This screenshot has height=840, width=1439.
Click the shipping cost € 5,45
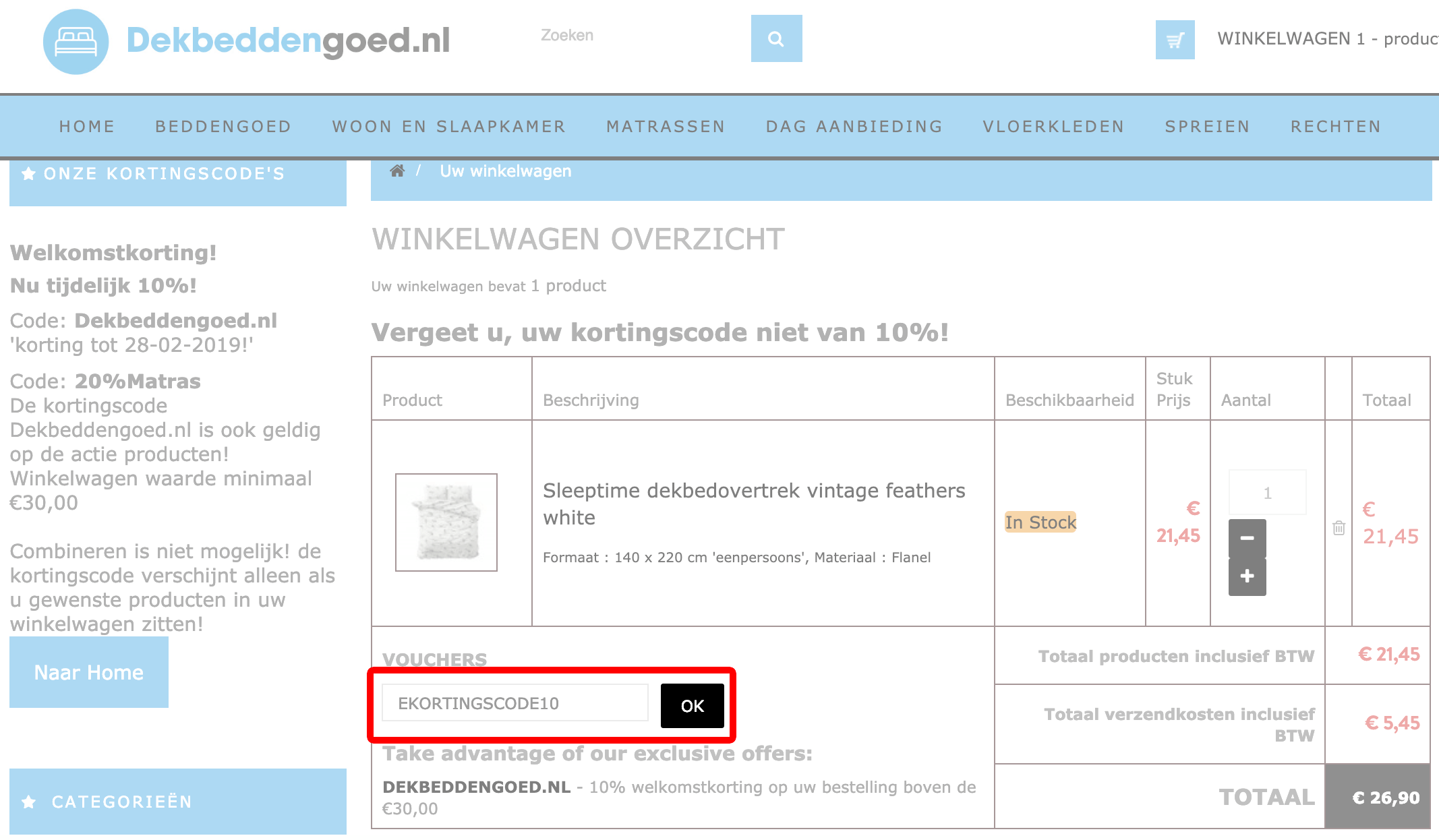[1392, 723]
